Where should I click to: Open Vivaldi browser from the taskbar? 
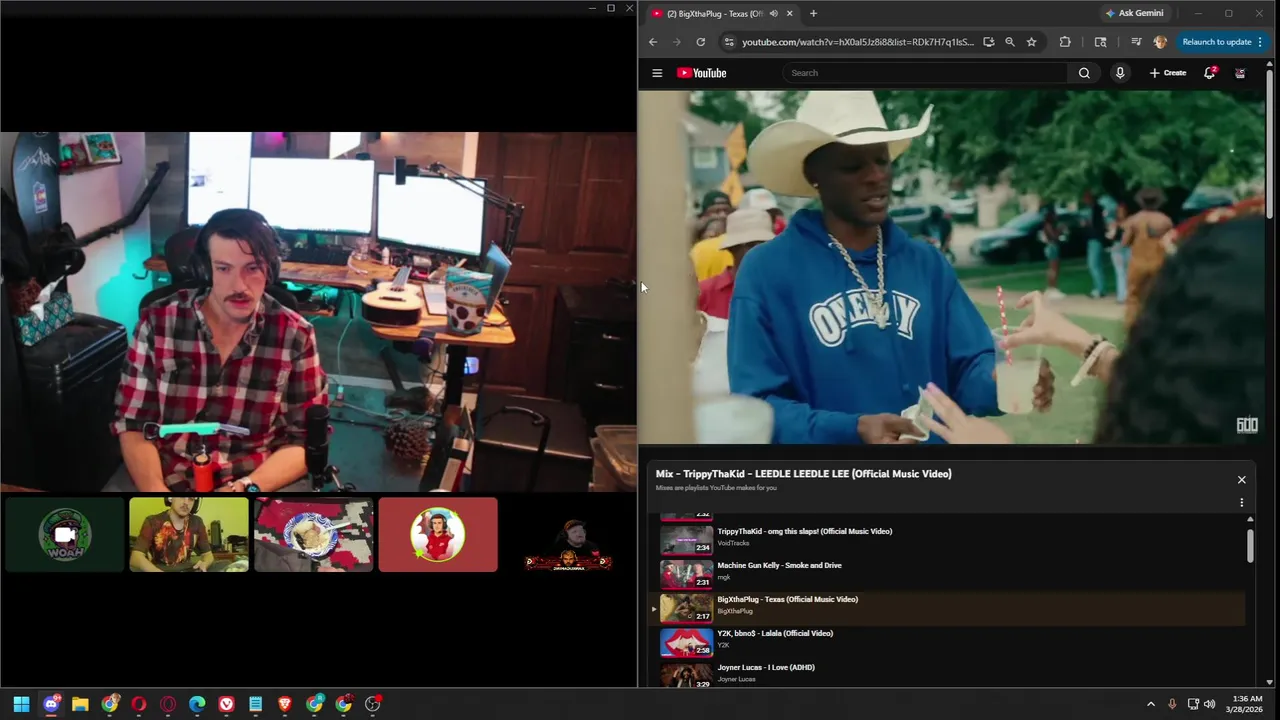tap(227, 704)
